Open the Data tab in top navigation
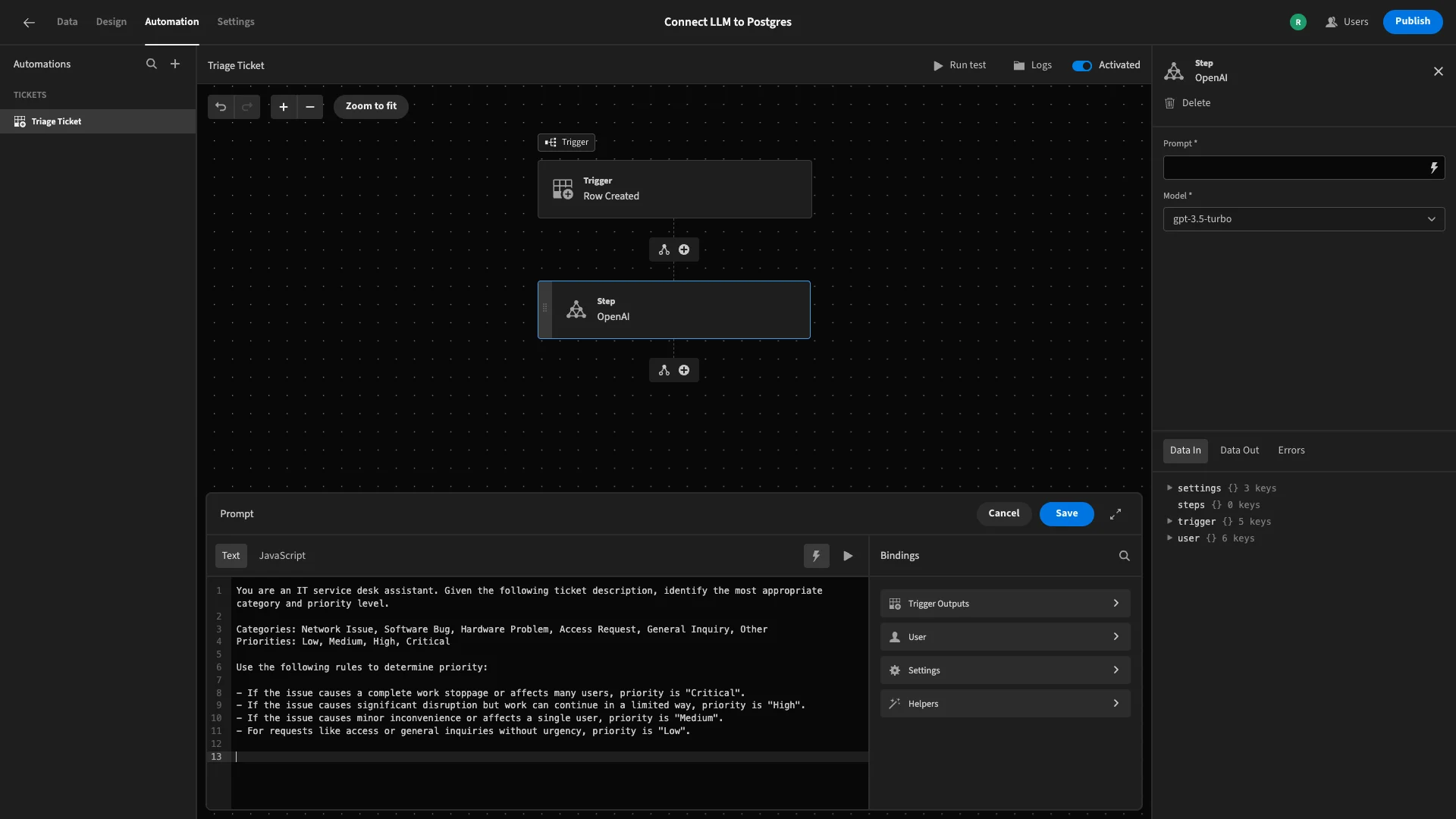This screenshot has height=819, width=1456. click(67, 22)
